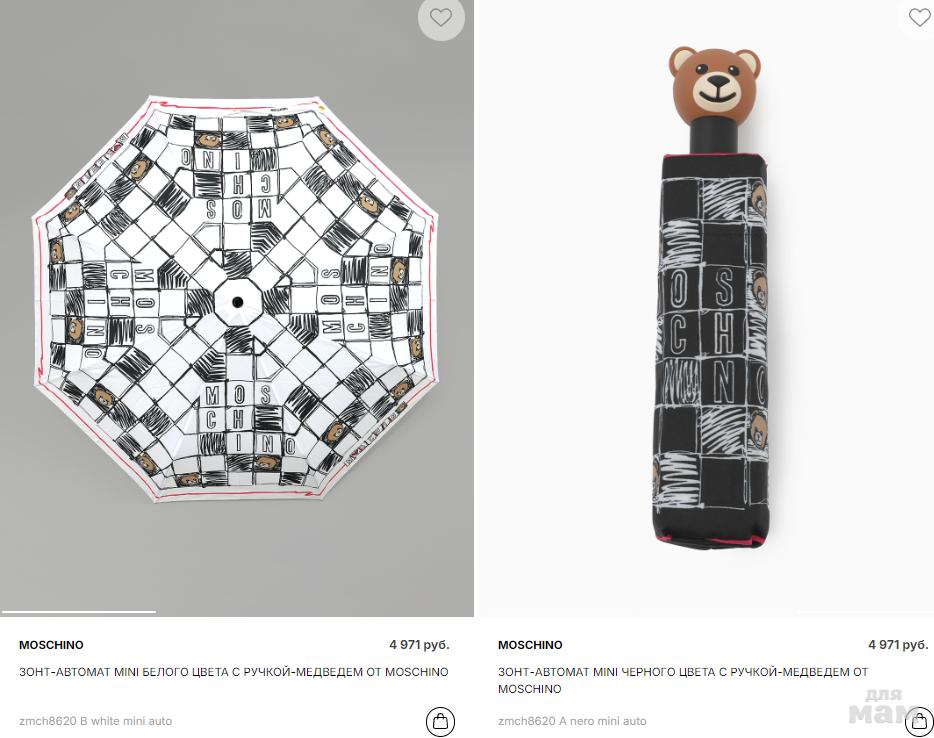
Task: Click the center cap of the open white umbrella
Action: point(237,301)
